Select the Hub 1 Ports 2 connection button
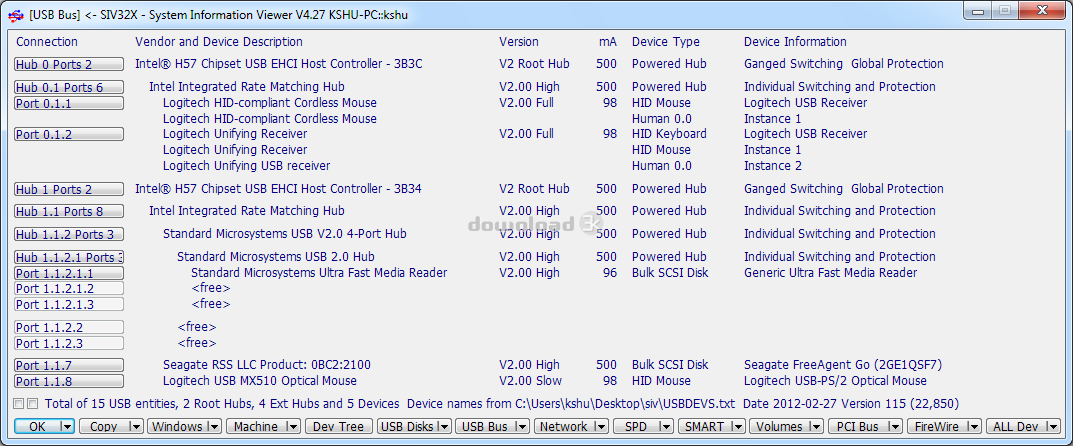This screenshot has width=1073, height=446. click(69, 189)
